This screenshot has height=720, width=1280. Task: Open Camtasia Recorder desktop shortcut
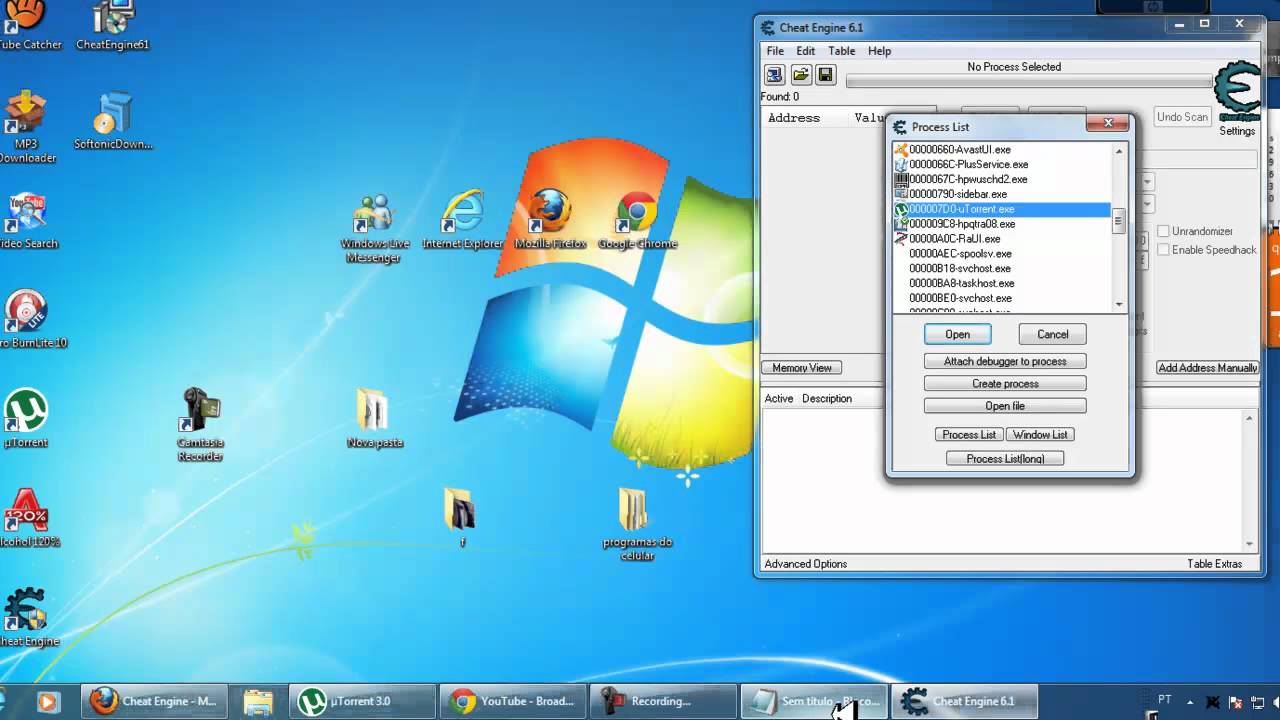tap(200, 426)
